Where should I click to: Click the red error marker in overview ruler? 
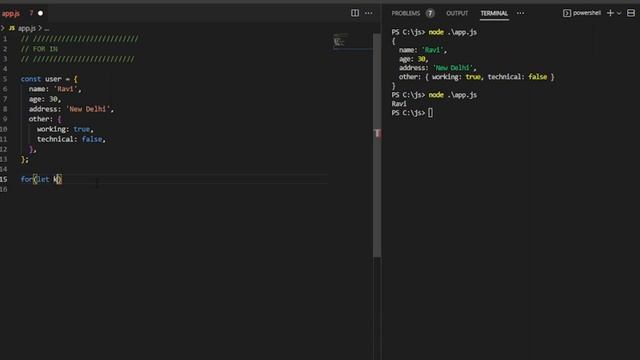click(x=378, y=133)
